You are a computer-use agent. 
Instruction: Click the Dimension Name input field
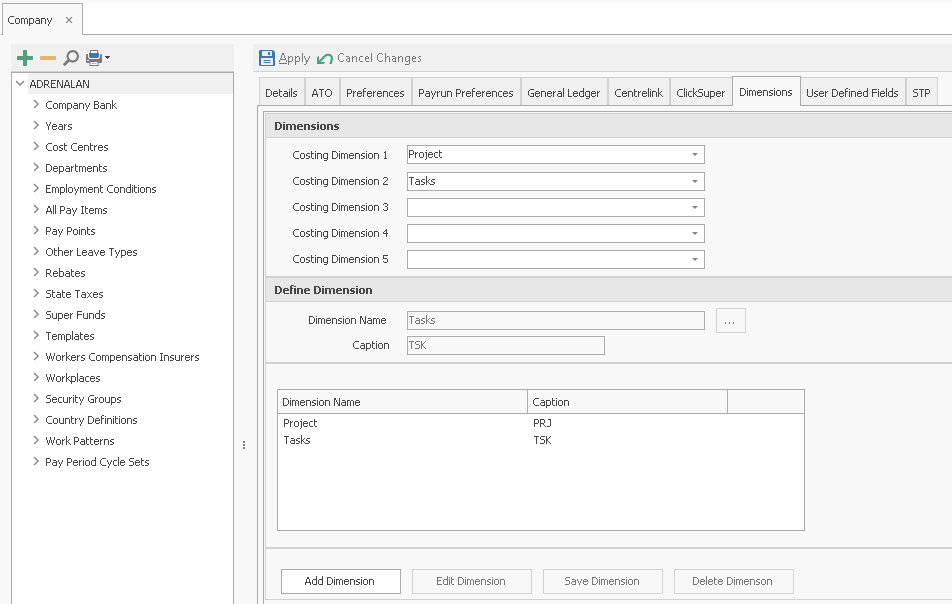point(556,321)
